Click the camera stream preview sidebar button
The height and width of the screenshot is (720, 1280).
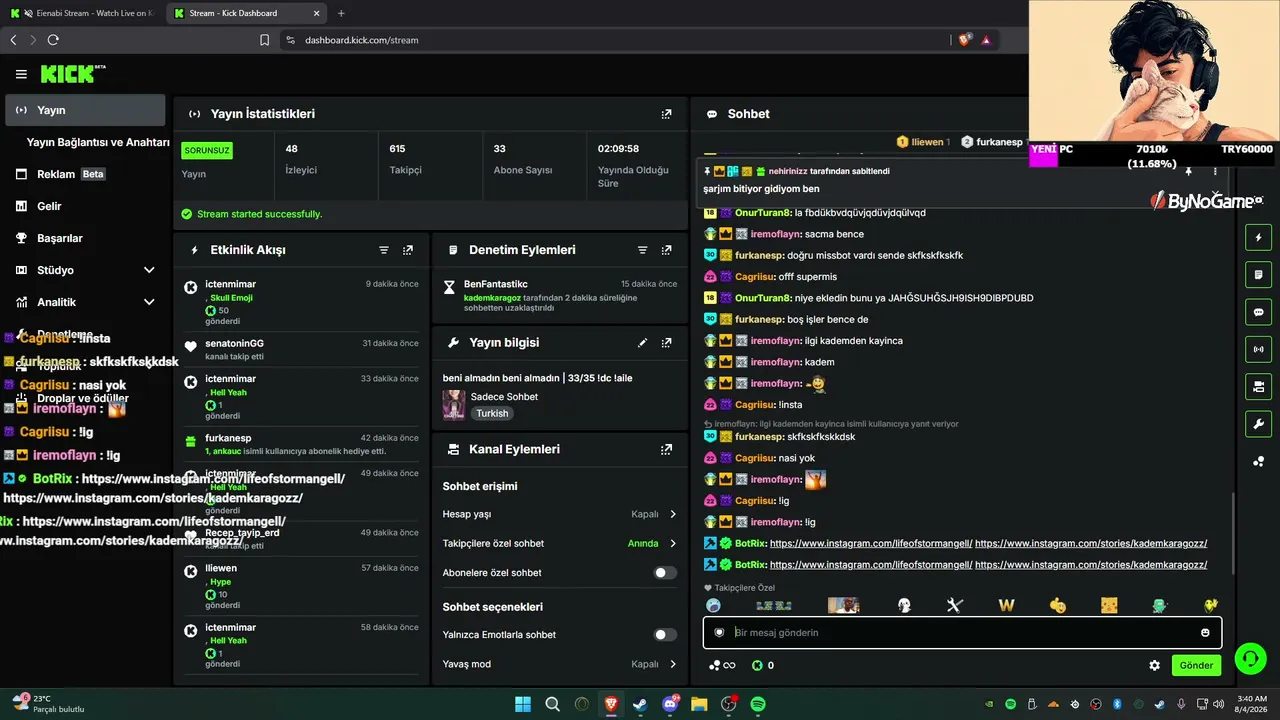pos(1258,386)
